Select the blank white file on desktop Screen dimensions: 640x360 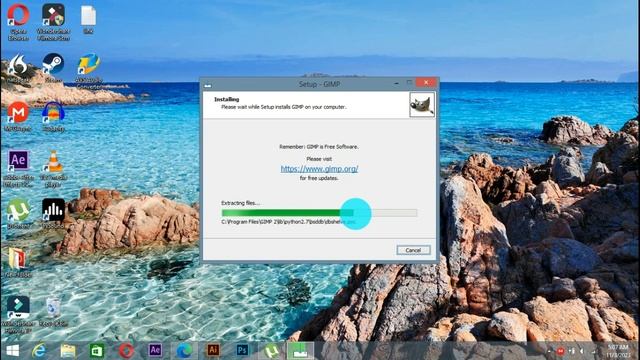coord(88,19)
